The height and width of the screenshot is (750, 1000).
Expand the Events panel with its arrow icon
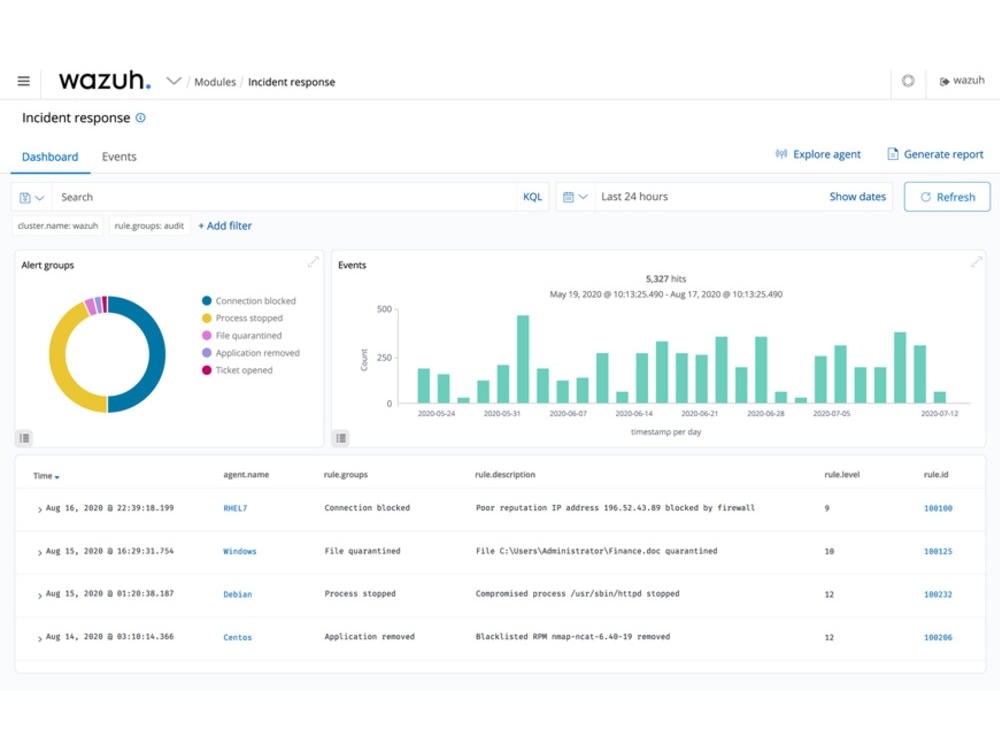point(977,263)
